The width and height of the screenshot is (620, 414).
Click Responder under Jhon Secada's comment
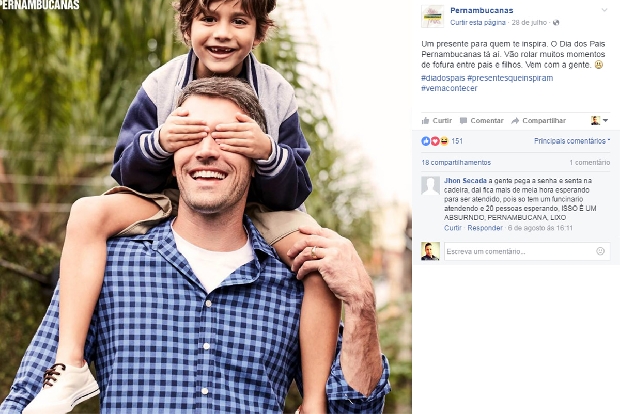(485, 228)
